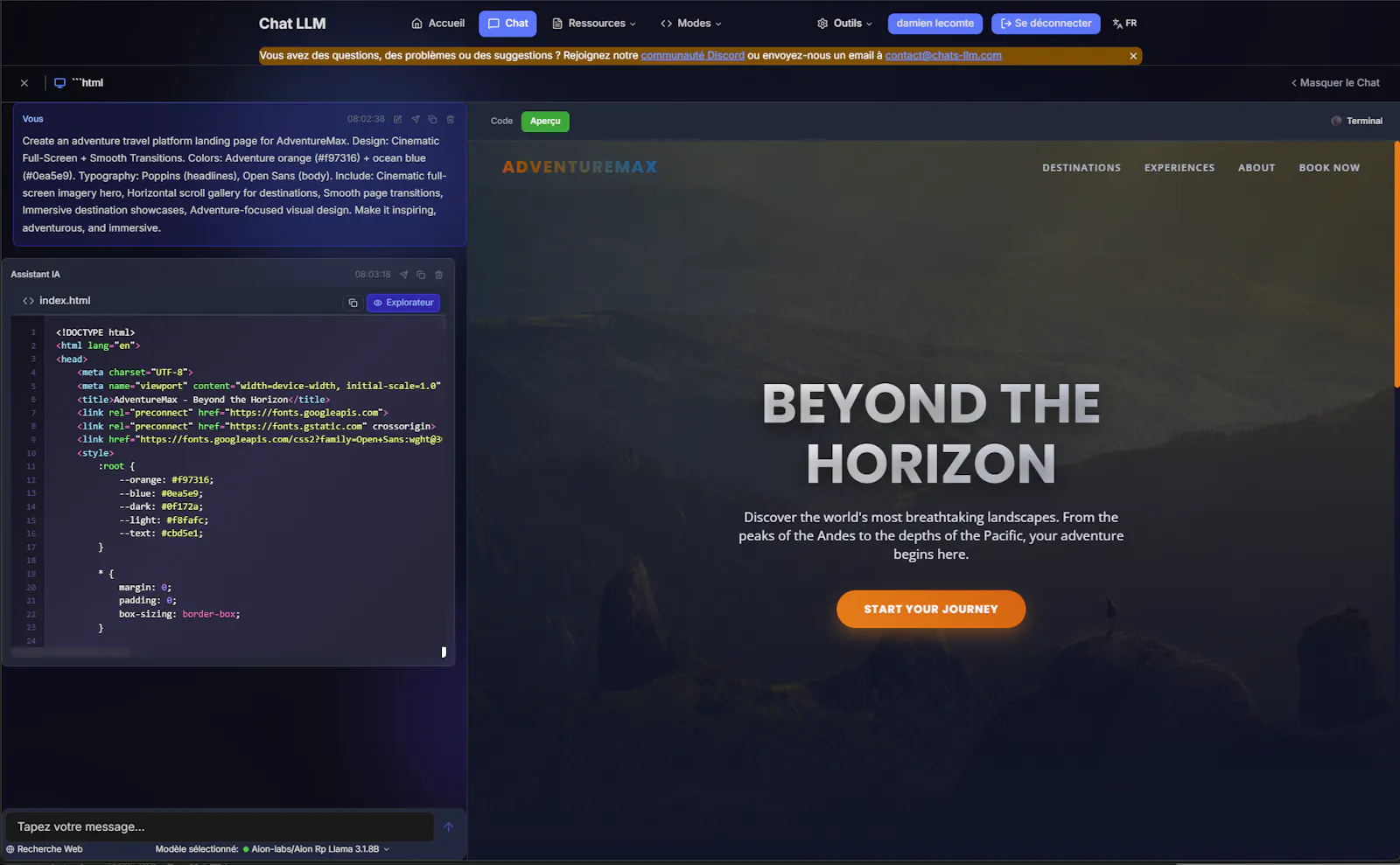This screenshot has width=1400, height=865.
Task: Click the '<!DOCTYPE html>' code line
Action: coord(95,332)
